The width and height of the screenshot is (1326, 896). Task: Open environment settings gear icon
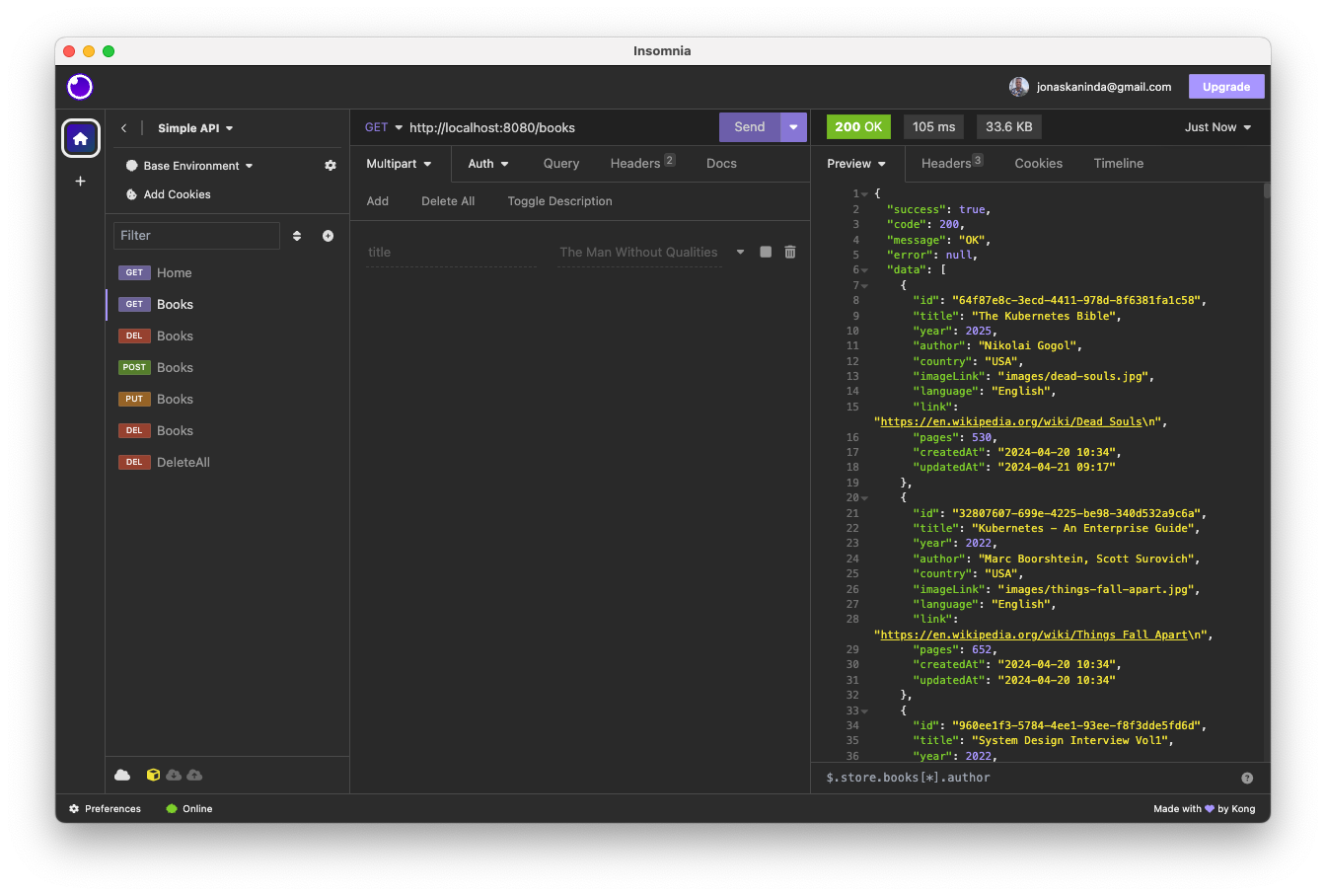pyautogui.click(x=331, y=166)
